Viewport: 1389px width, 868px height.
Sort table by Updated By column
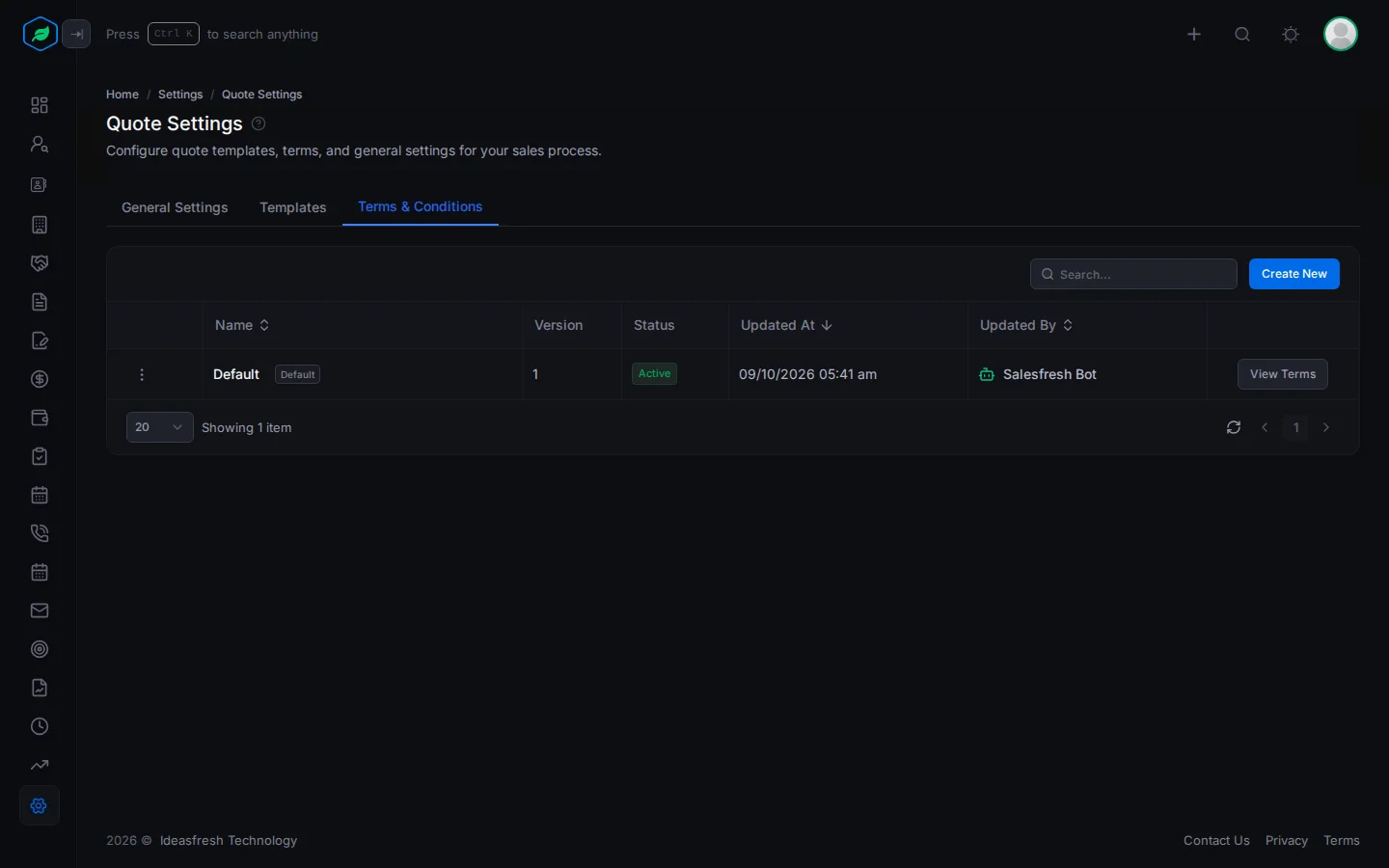point(1026,325)
